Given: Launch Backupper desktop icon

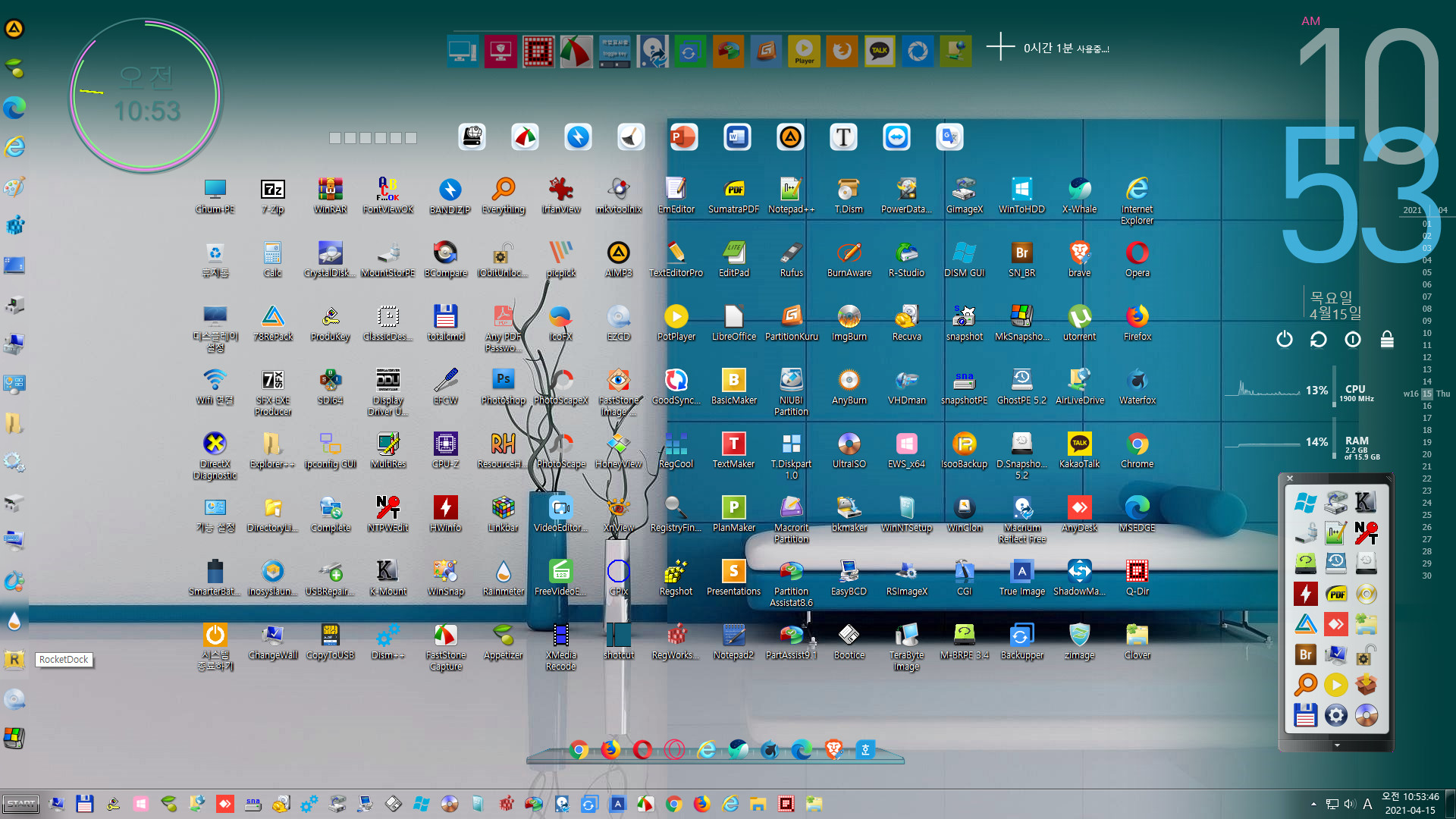Looking at the screenshot, I should tap(1021, 641).
